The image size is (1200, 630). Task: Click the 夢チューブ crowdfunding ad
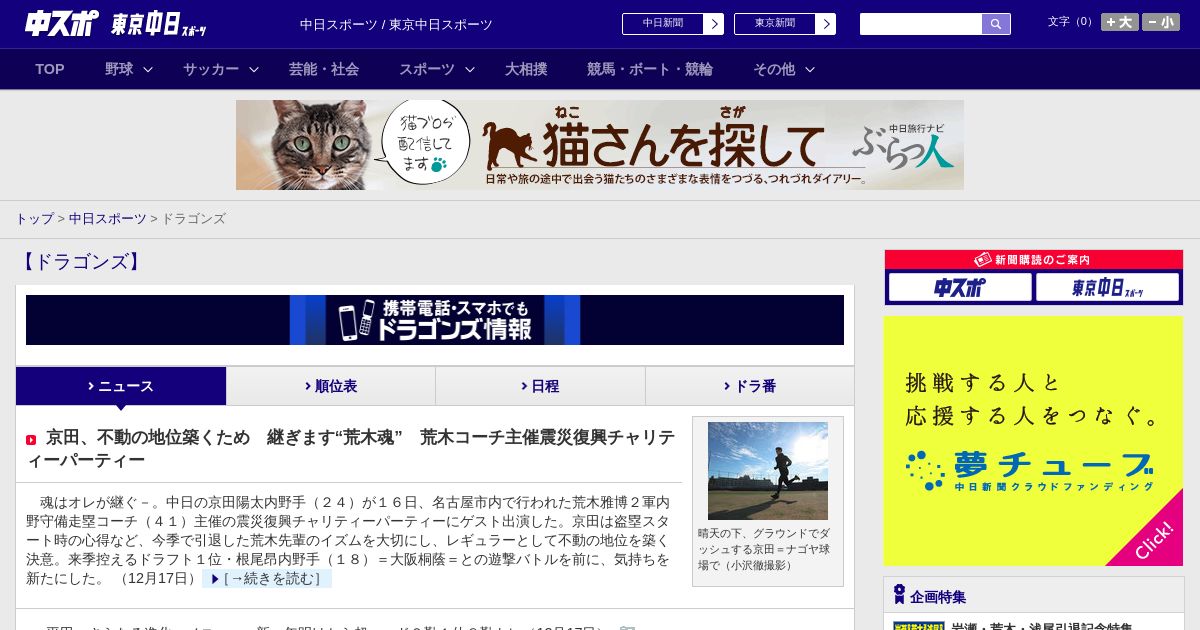click(1033, 441)
